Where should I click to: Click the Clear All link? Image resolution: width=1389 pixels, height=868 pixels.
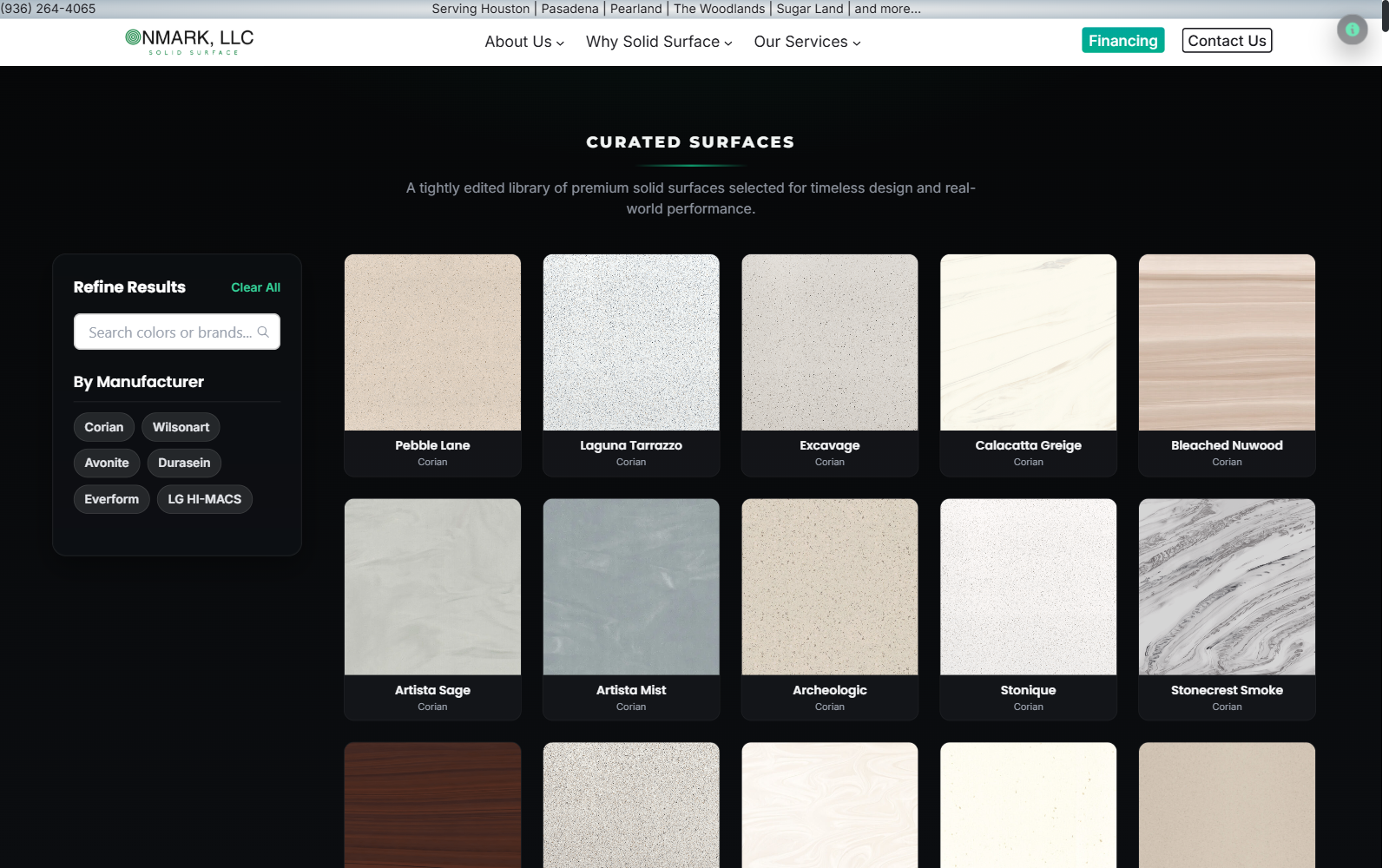255,286
